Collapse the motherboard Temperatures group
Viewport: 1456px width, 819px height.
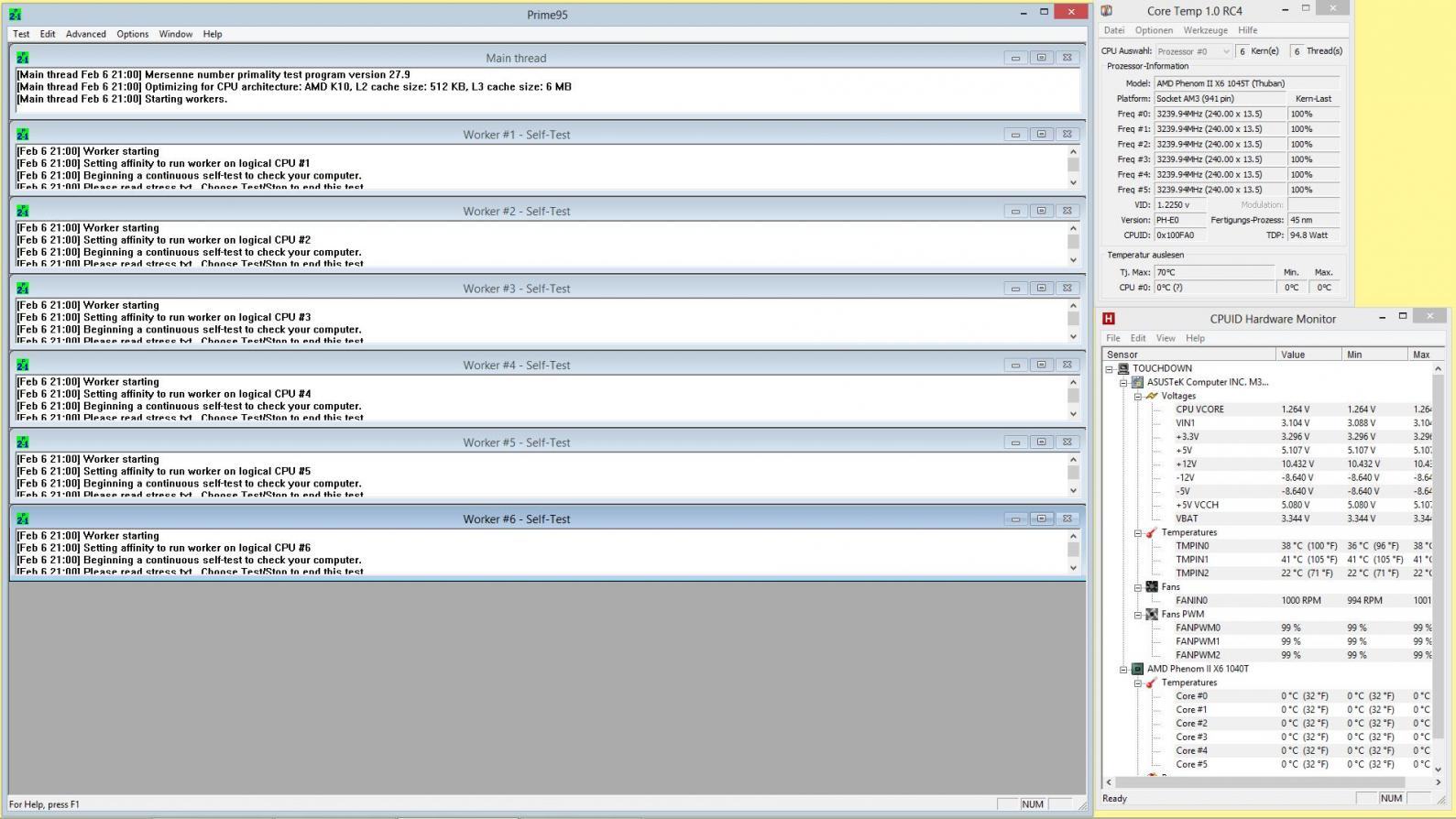(x=1138, y=532)
